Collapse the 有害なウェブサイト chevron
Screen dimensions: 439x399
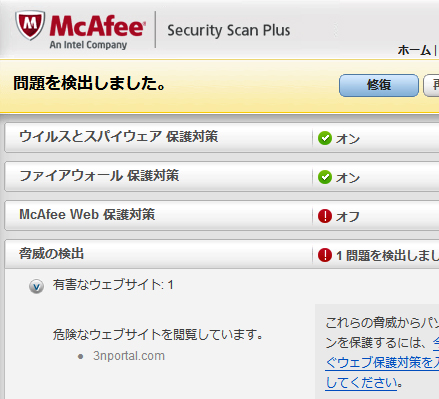36,286
